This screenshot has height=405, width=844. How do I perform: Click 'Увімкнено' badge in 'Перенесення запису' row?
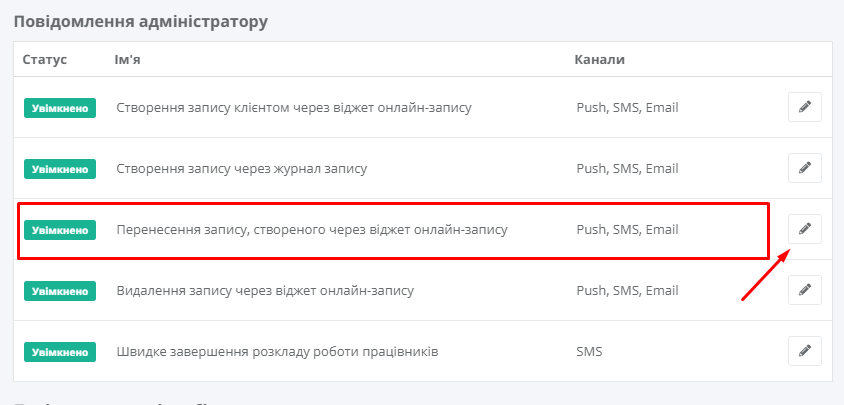tap(60, 230)
